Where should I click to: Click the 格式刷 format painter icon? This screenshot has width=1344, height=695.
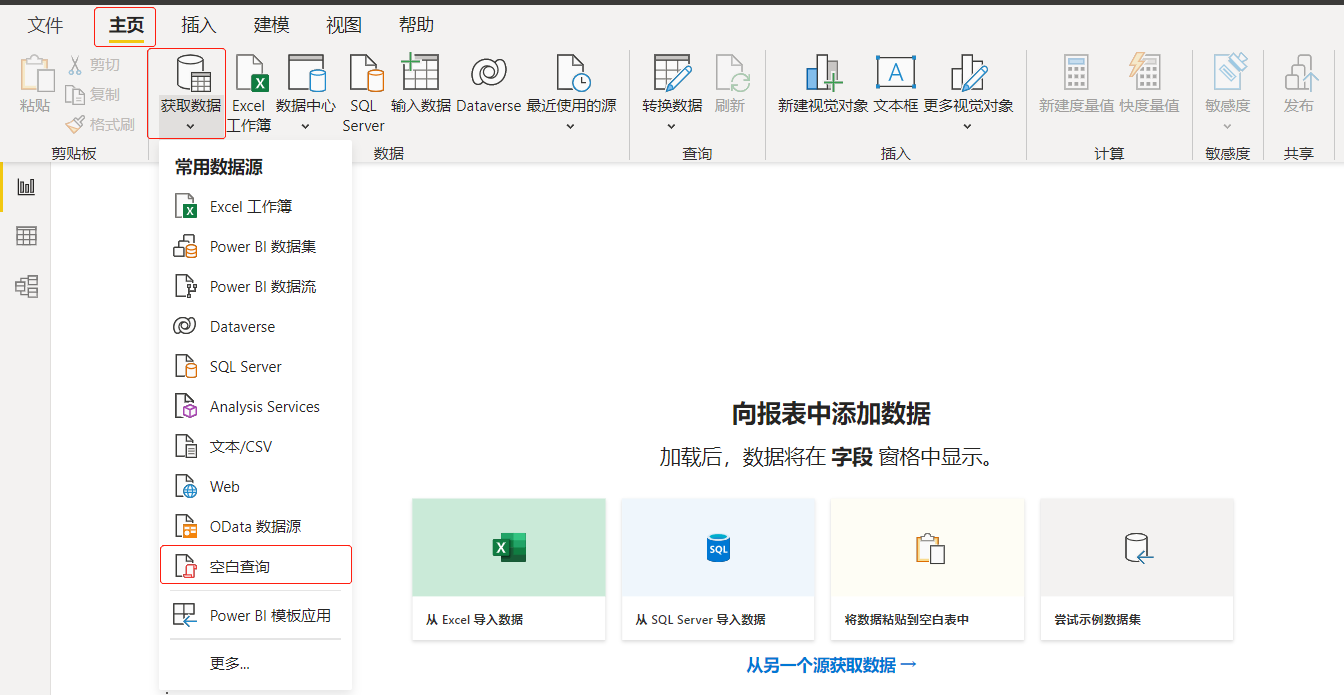(76, 124)
